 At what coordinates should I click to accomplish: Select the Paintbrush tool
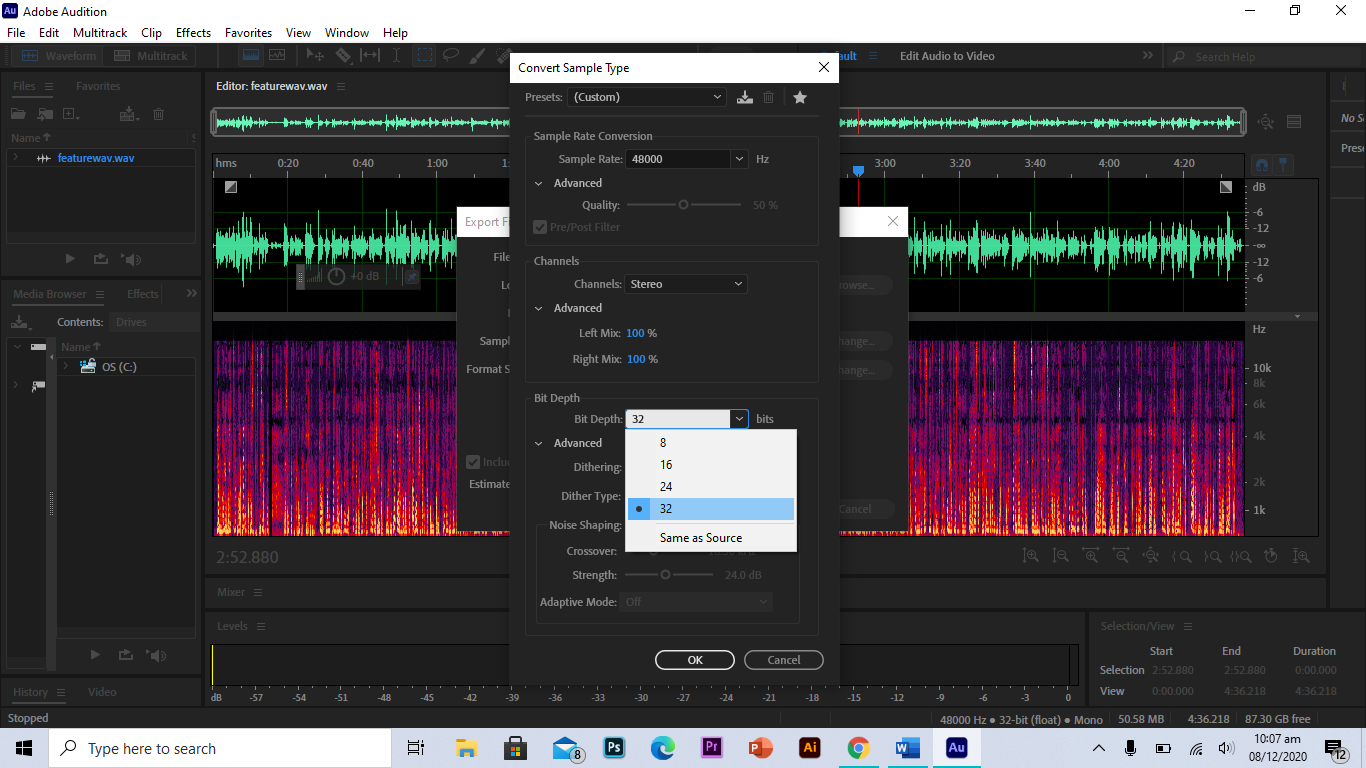click(477, 56)
